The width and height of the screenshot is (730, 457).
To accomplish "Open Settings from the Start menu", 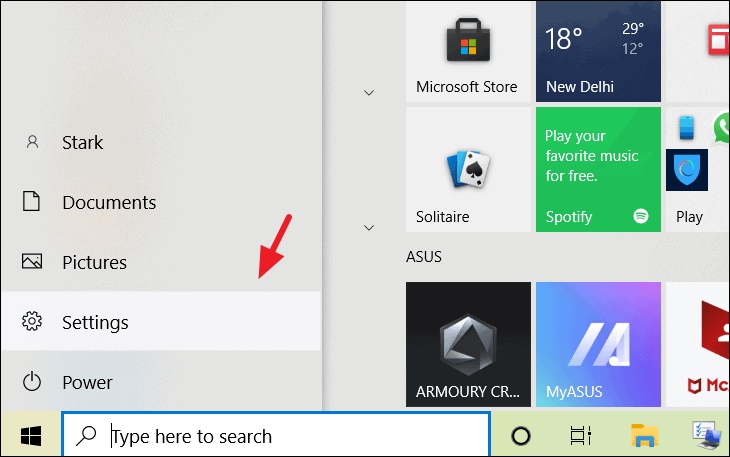I will pos(161,322).
